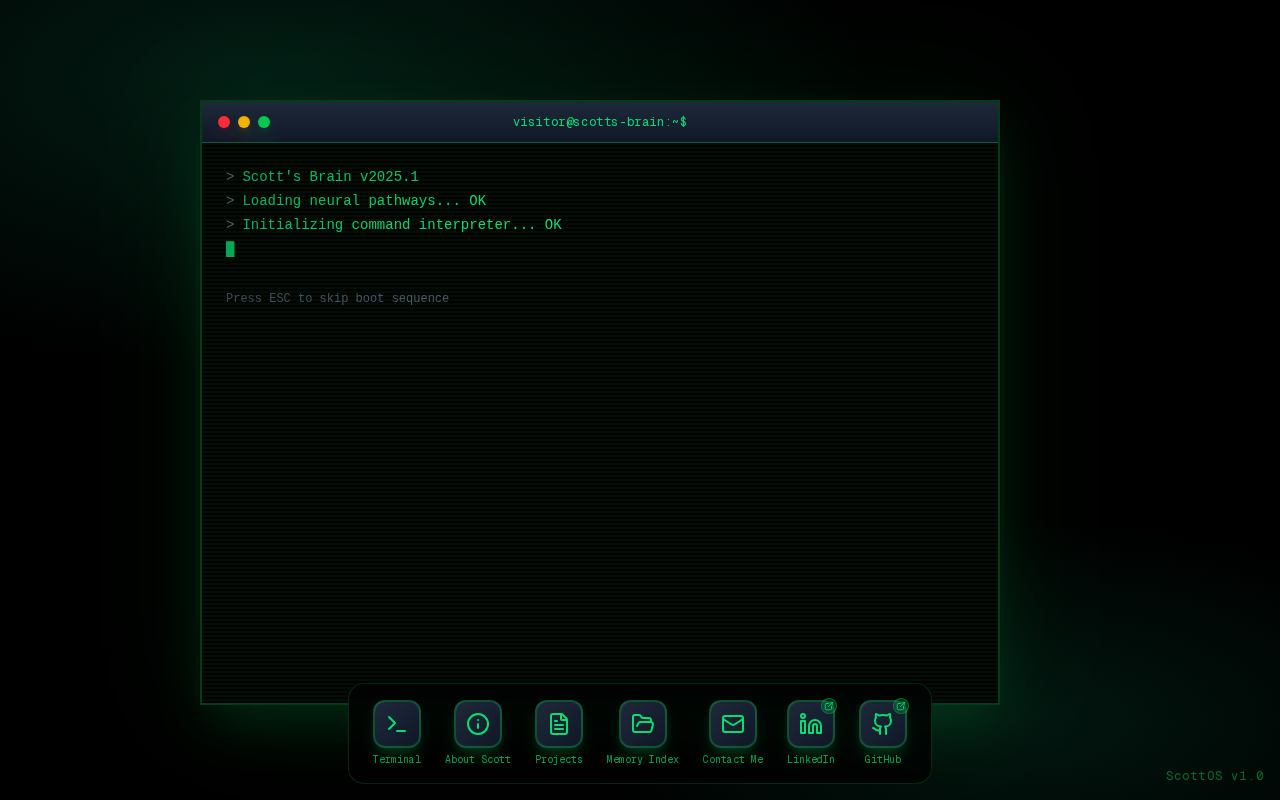
Task: Open the LinkedIn dock icon
Action: (810, 725)
